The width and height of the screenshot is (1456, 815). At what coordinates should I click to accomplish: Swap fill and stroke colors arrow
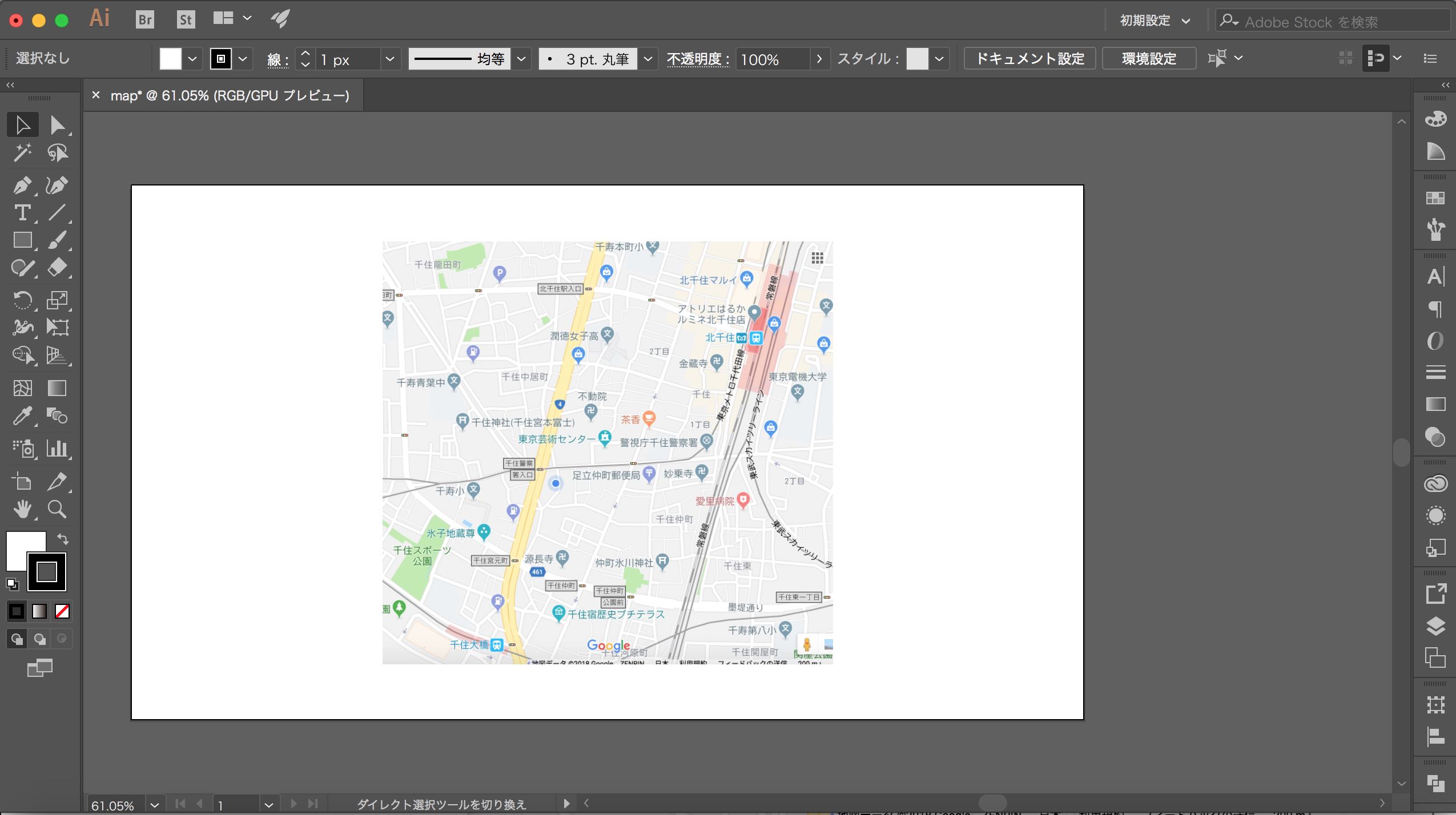[63, 539]
